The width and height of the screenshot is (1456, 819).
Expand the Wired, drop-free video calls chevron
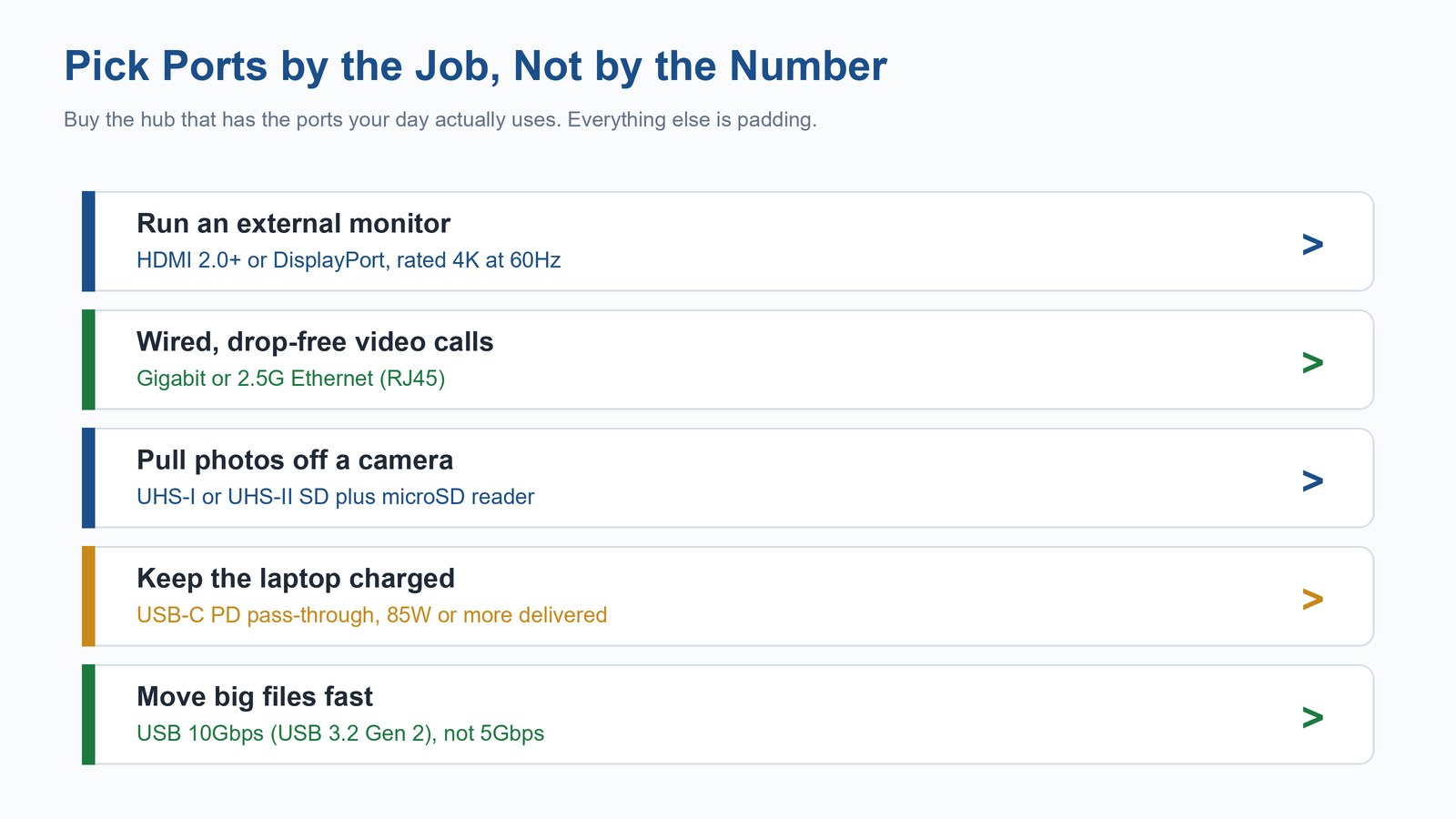1312,362
